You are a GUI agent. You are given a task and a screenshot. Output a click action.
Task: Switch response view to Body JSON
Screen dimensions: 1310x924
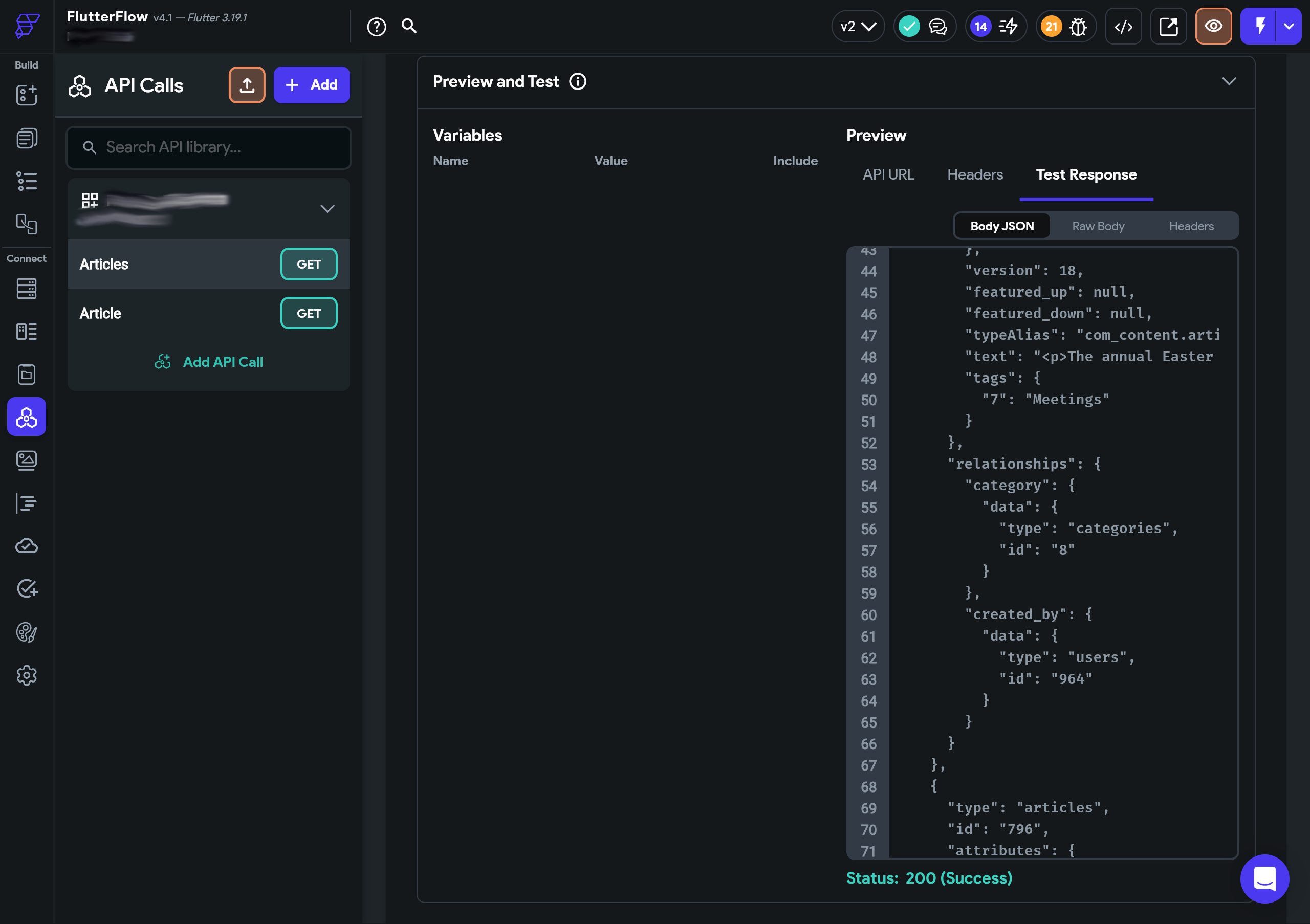point(1002,226)
